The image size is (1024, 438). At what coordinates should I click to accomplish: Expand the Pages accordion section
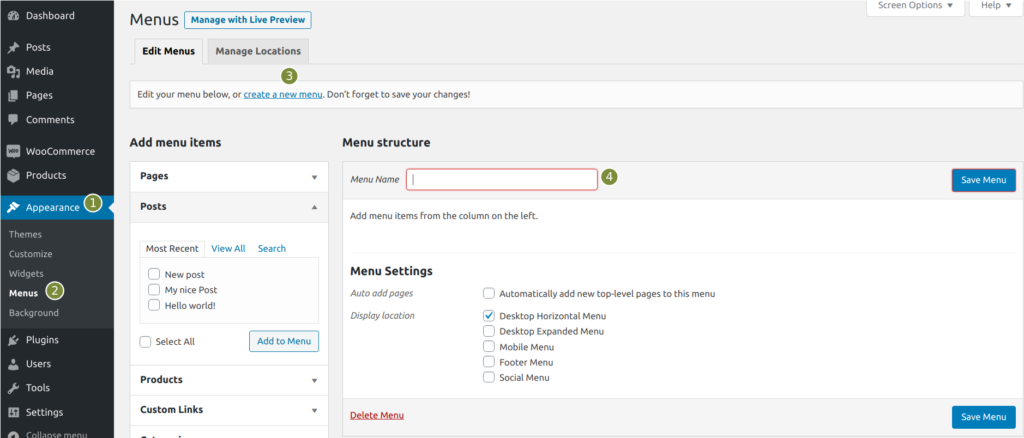(x=229, y=176)
